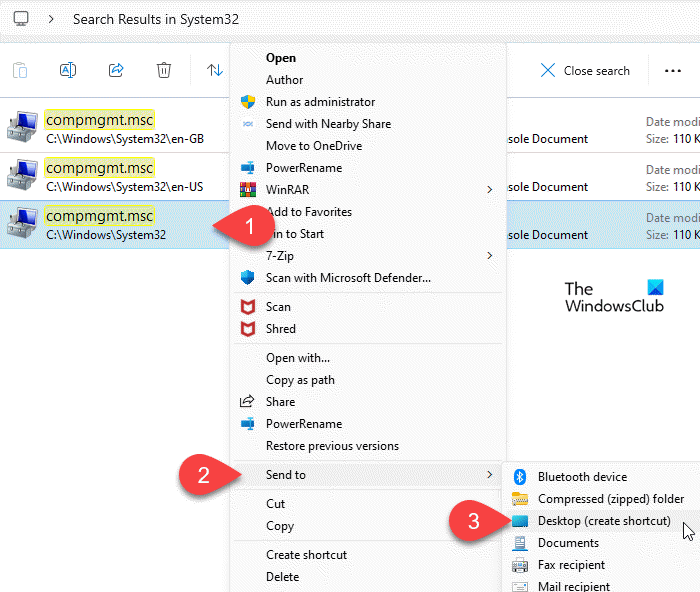Expand the Send to submenu arrow
This screenshot has height=592, width=700.
coord(490,475)
